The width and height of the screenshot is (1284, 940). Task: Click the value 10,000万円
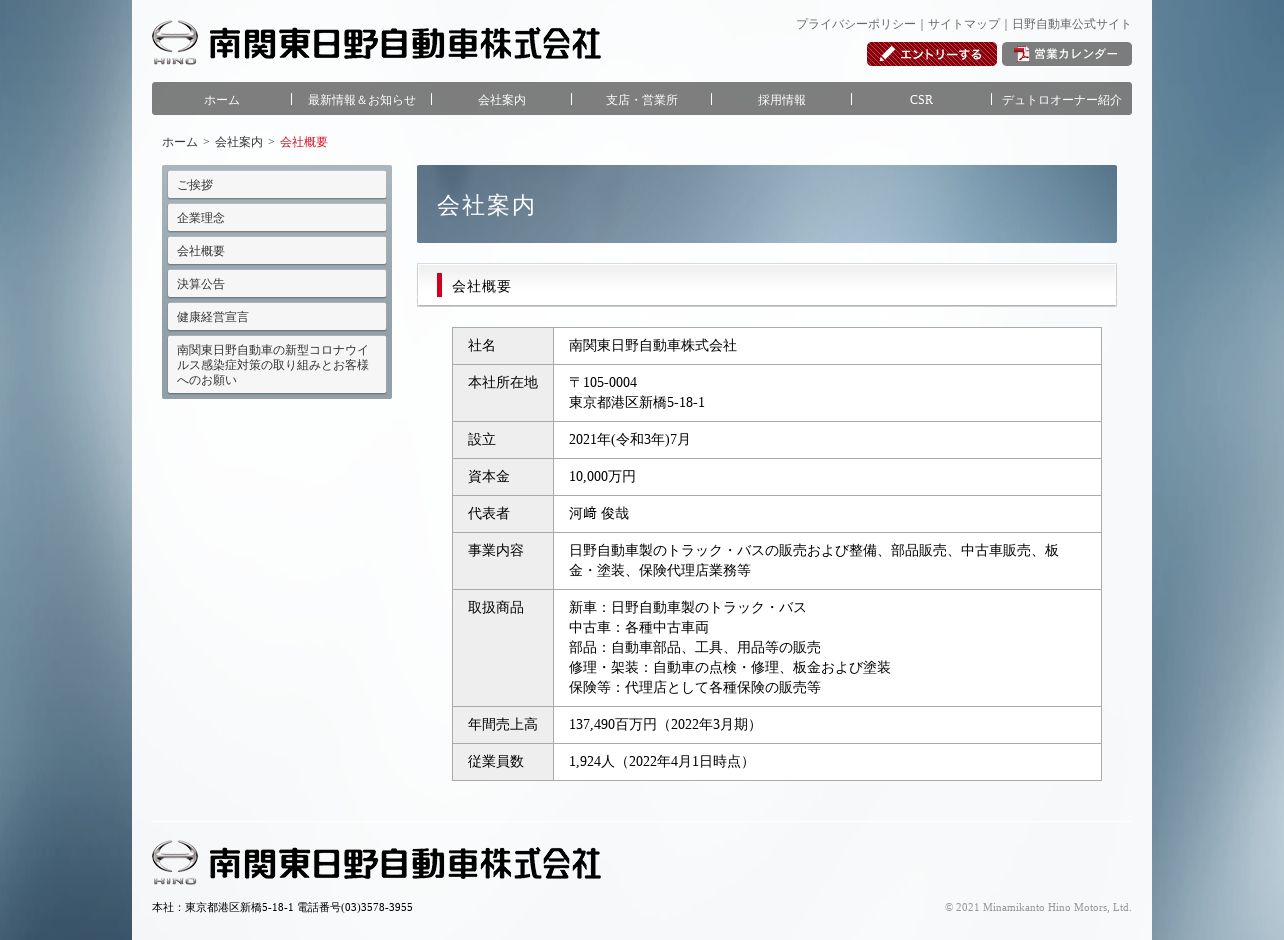pos(602,477)
